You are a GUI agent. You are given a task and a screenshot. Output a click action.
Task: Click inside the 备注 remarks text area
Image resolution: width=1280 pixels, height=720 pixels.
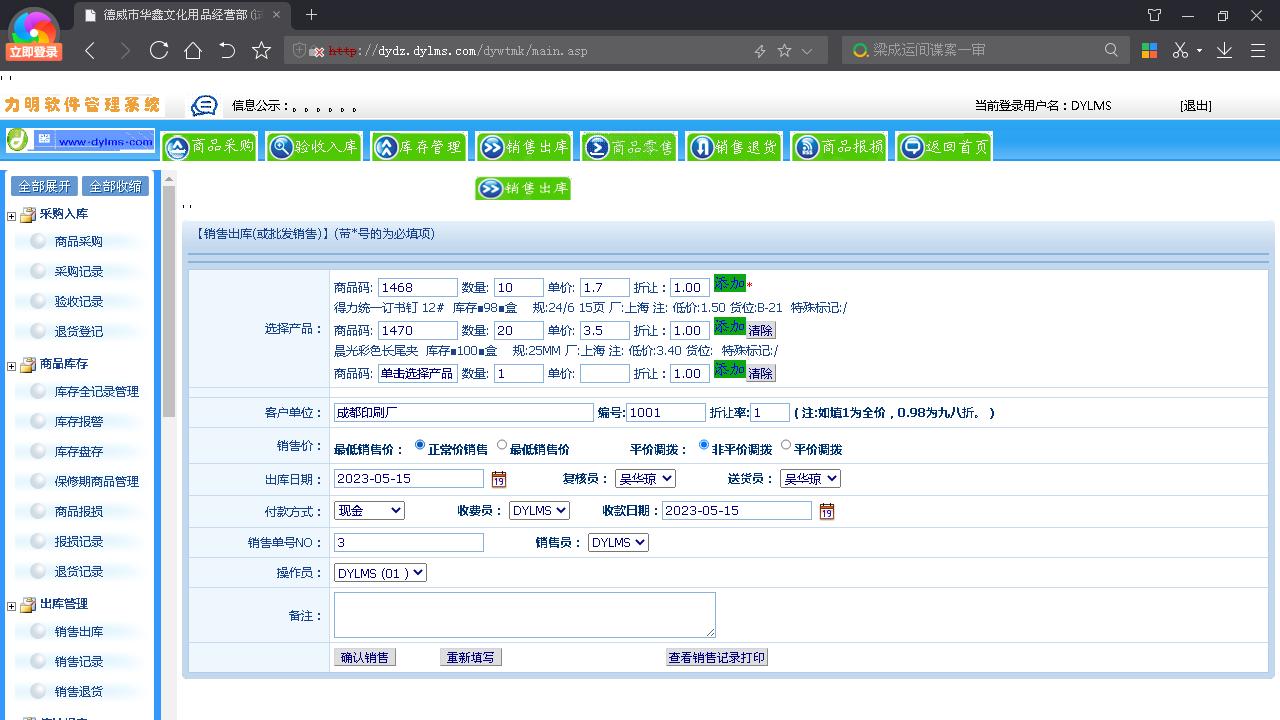524,613
